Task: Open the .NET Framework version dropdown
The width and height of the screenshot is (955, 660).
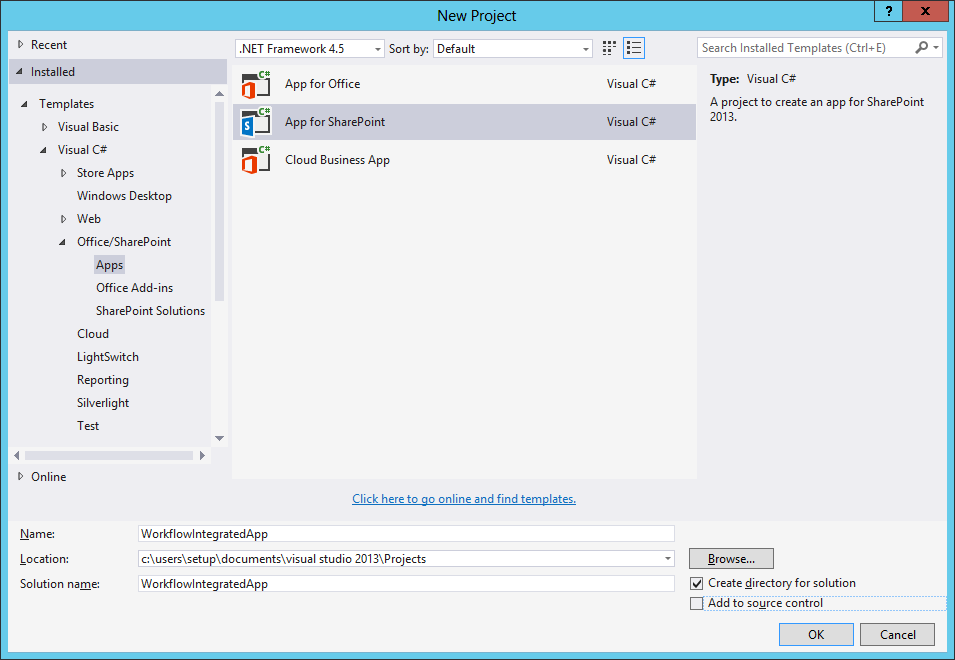Action: [x=309, y=49]
